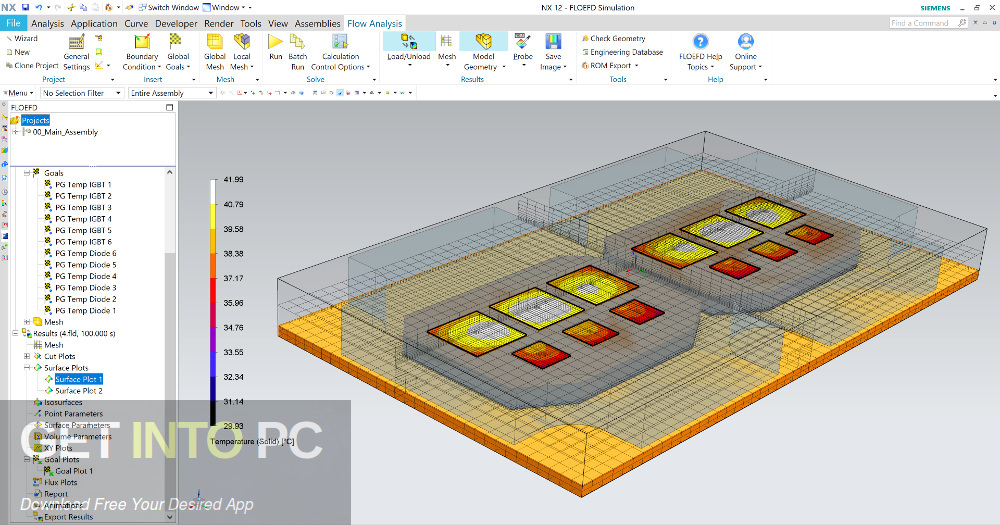Click the Save Image icon
This screenshot has width=1000, height=525.
553,42
